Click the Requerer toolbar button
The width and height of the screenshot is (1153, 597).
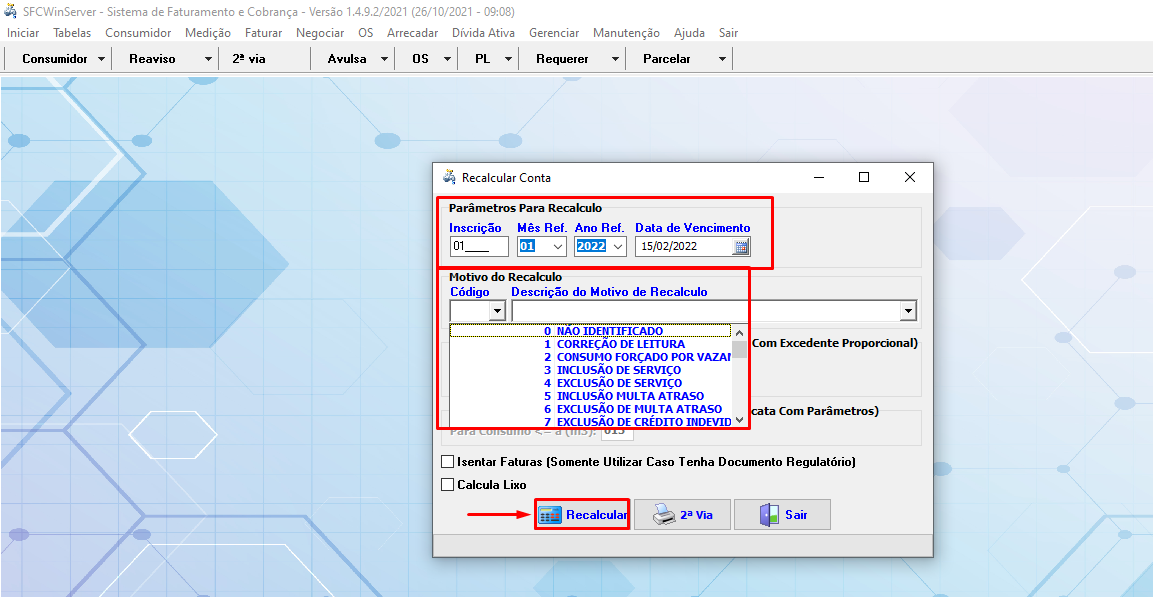coord(562,59)
